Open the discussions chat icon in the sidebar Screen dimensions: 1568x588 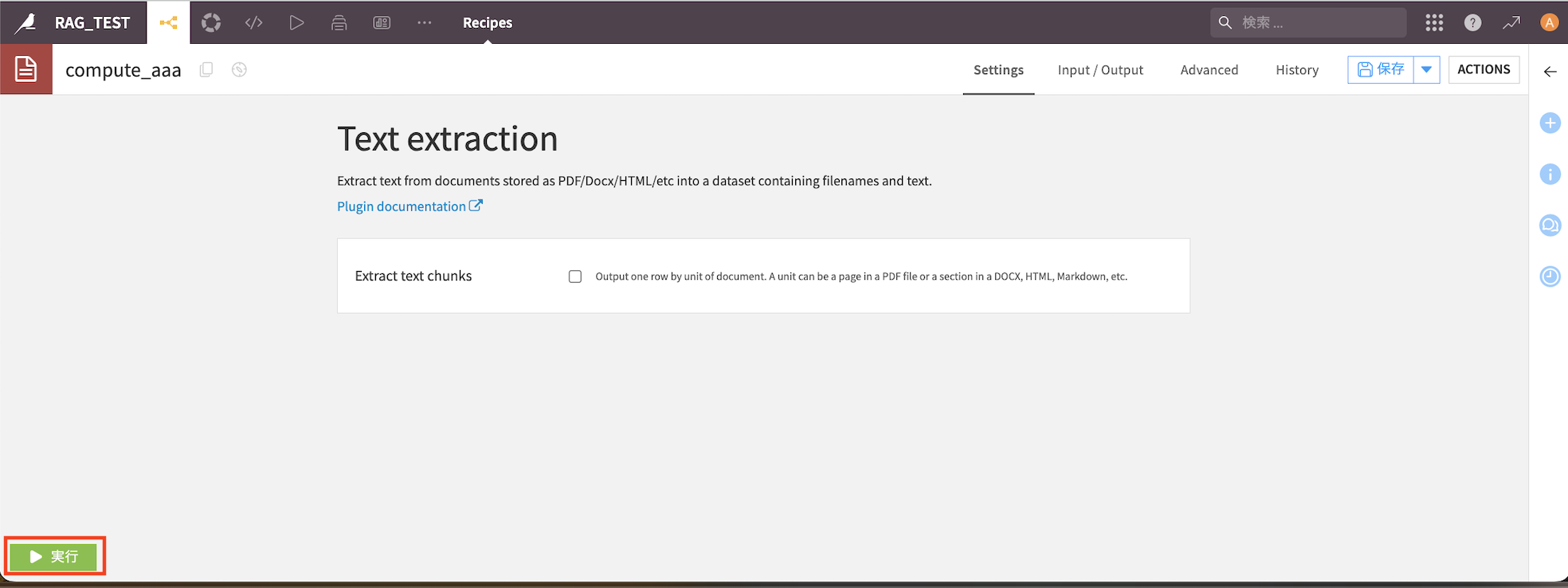[1550, 225]
